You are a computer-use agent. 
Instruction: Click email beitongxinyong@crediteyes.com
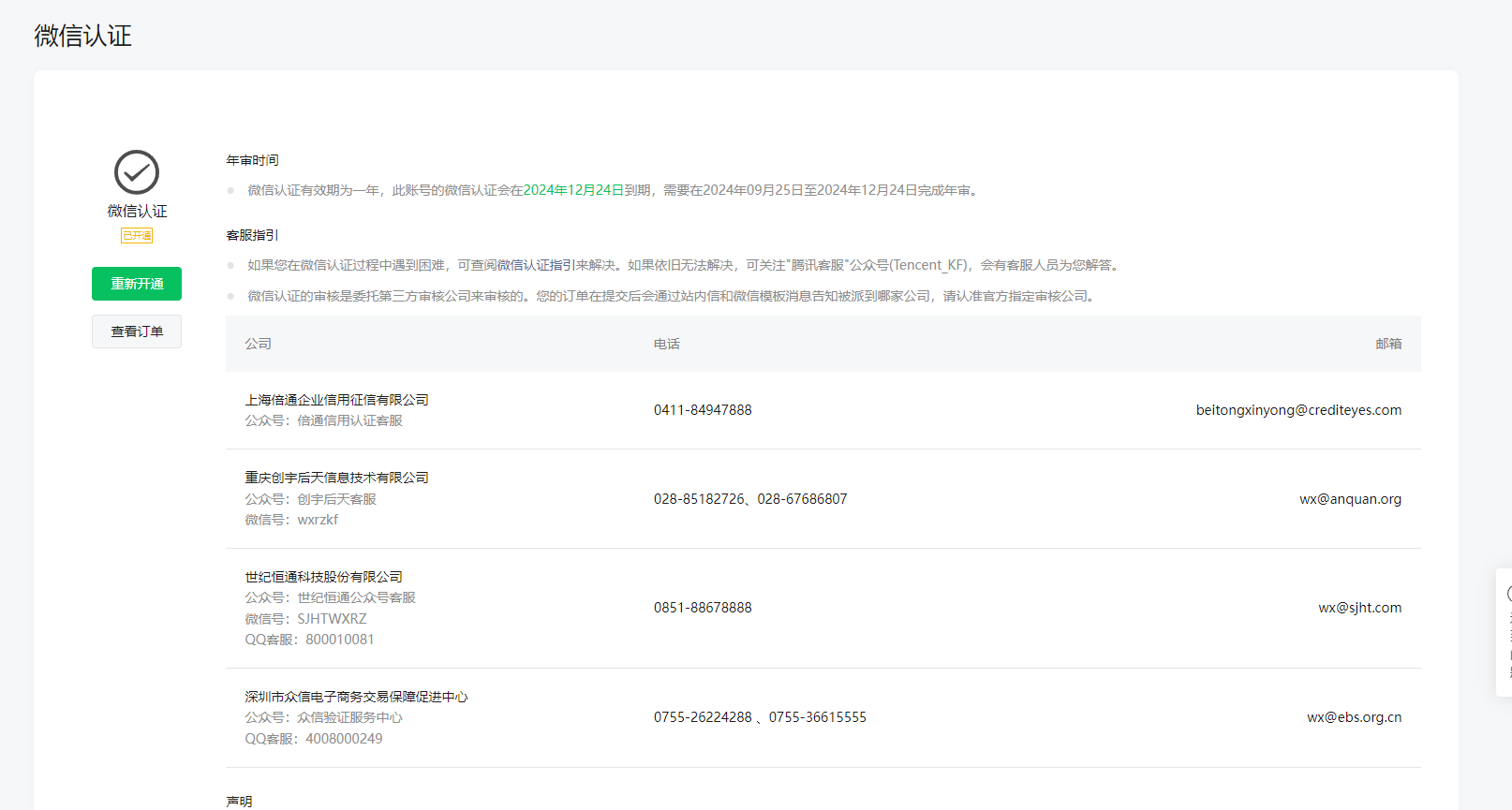pyautogui.click(x=1299, y=410)
